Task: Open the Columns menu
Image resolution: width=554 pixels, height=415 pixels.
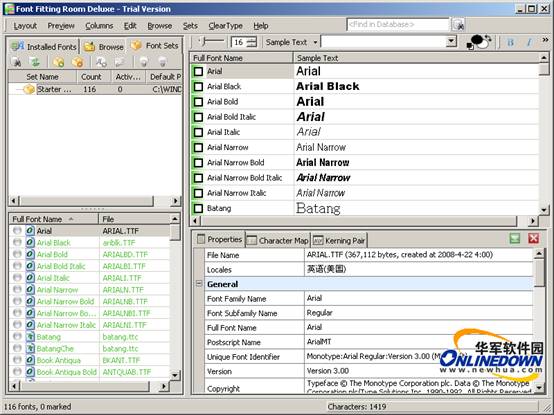Action: point(99,26)
